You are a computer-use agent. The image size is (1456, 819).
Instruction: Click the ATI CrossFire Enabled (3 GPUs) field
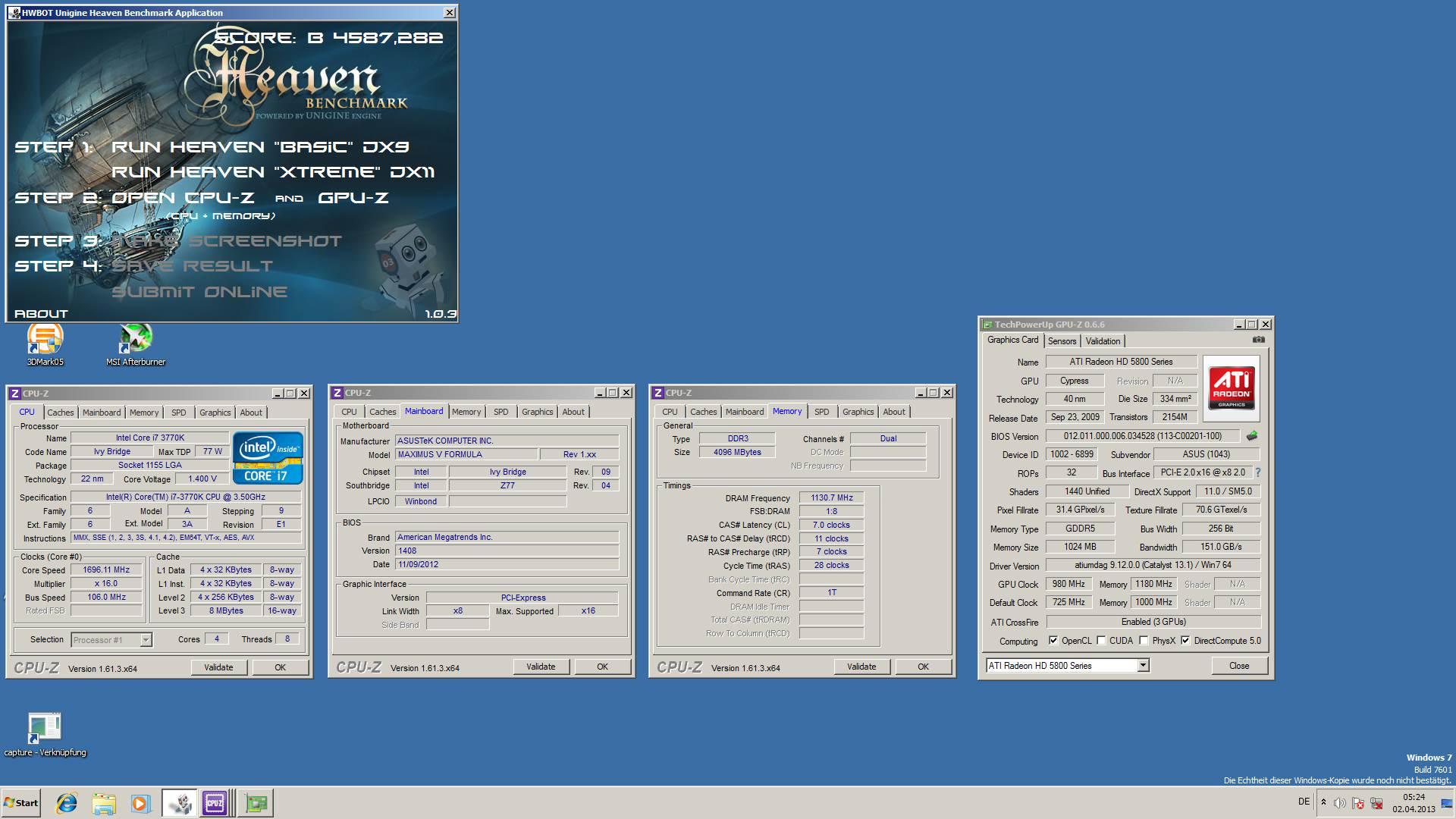(1153, 622)
